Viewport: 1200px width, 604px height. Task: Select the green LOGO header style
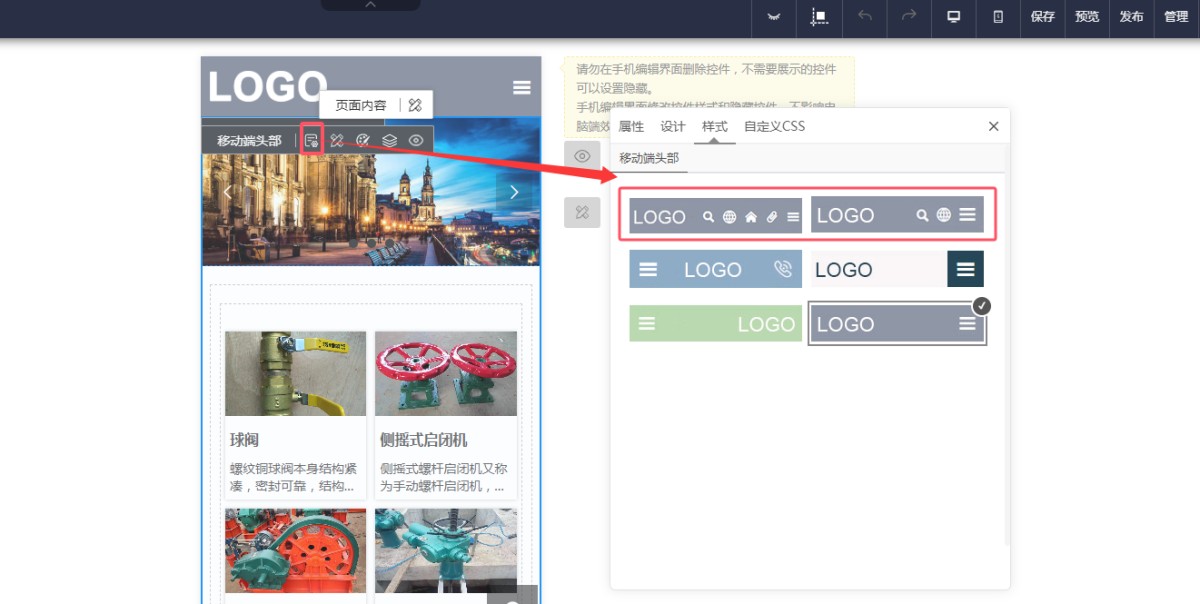point(715,324)
